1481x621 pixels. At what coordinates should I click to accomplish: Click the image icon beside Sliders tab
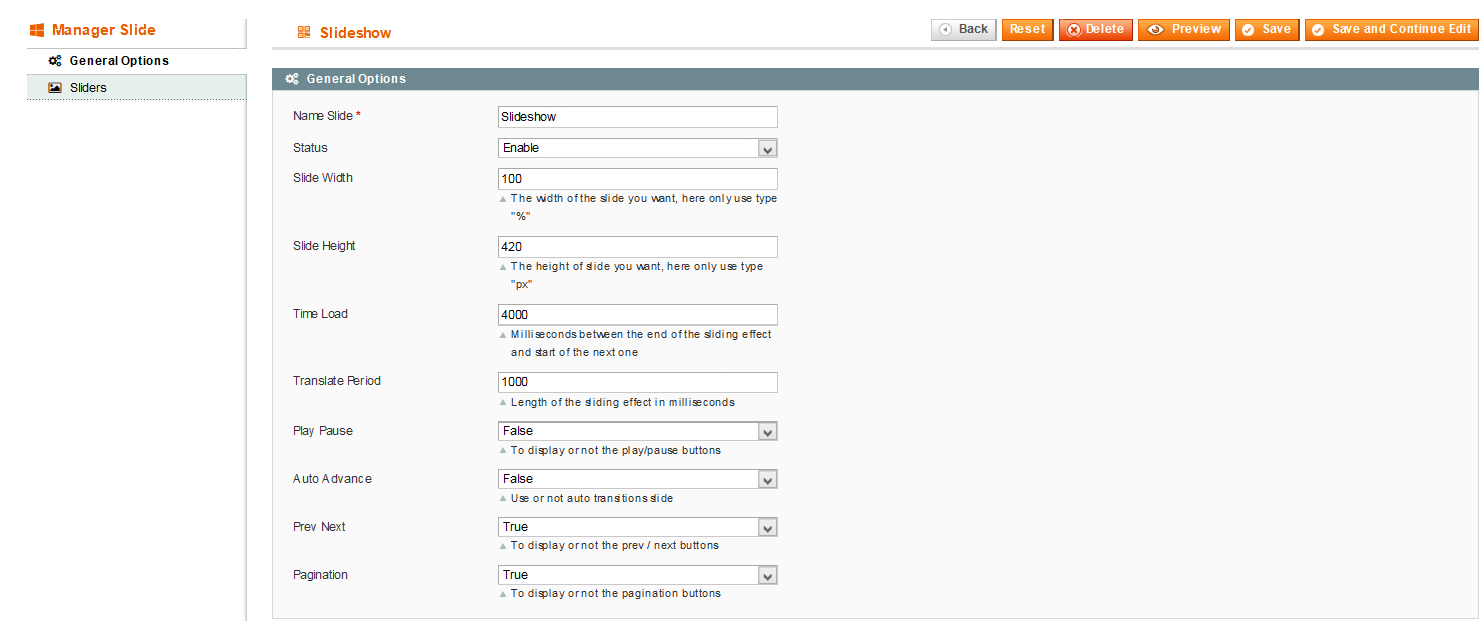pyautogui.click(x=55, y=88)
